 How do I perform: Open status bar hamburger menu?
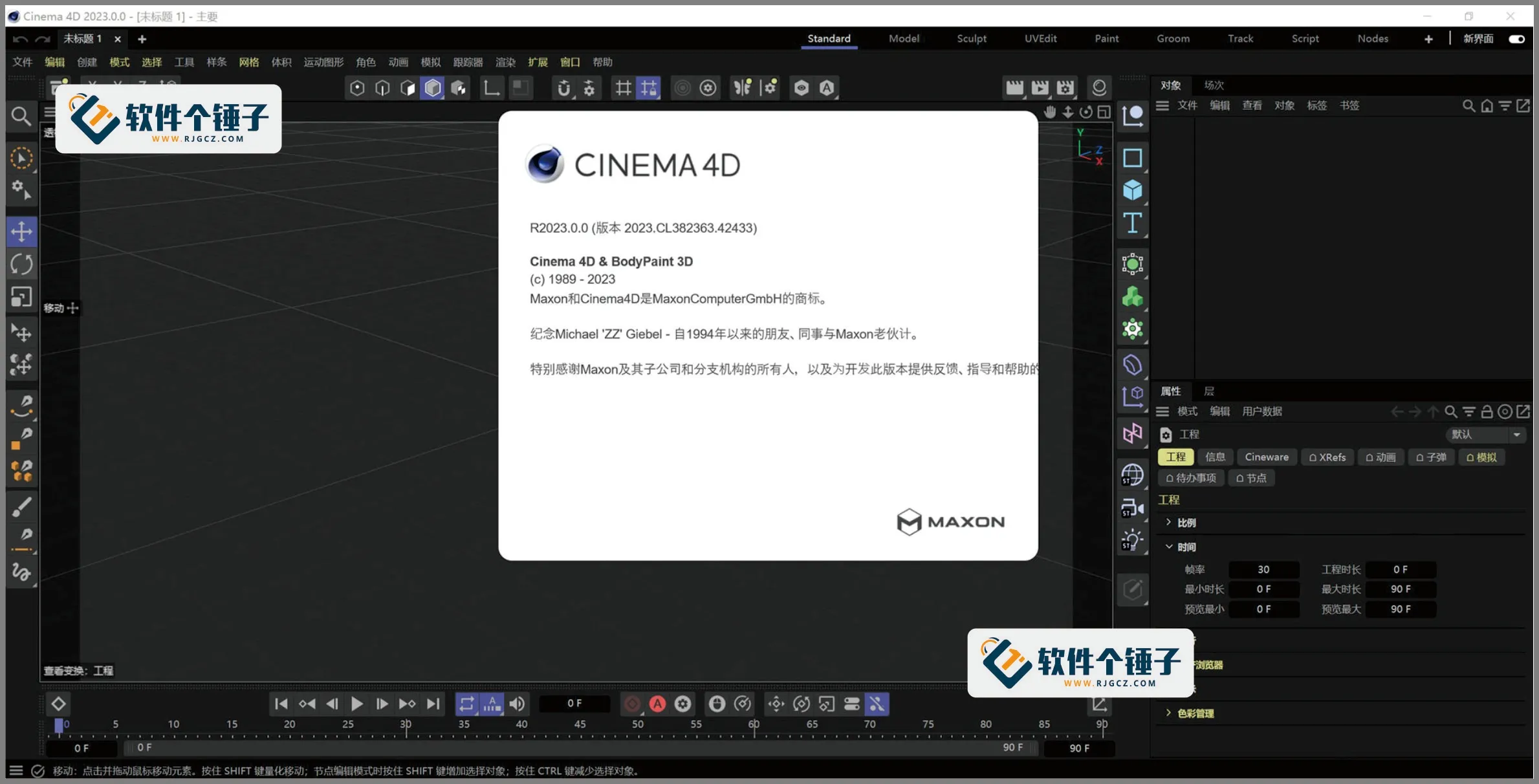[x=16, y=770]
